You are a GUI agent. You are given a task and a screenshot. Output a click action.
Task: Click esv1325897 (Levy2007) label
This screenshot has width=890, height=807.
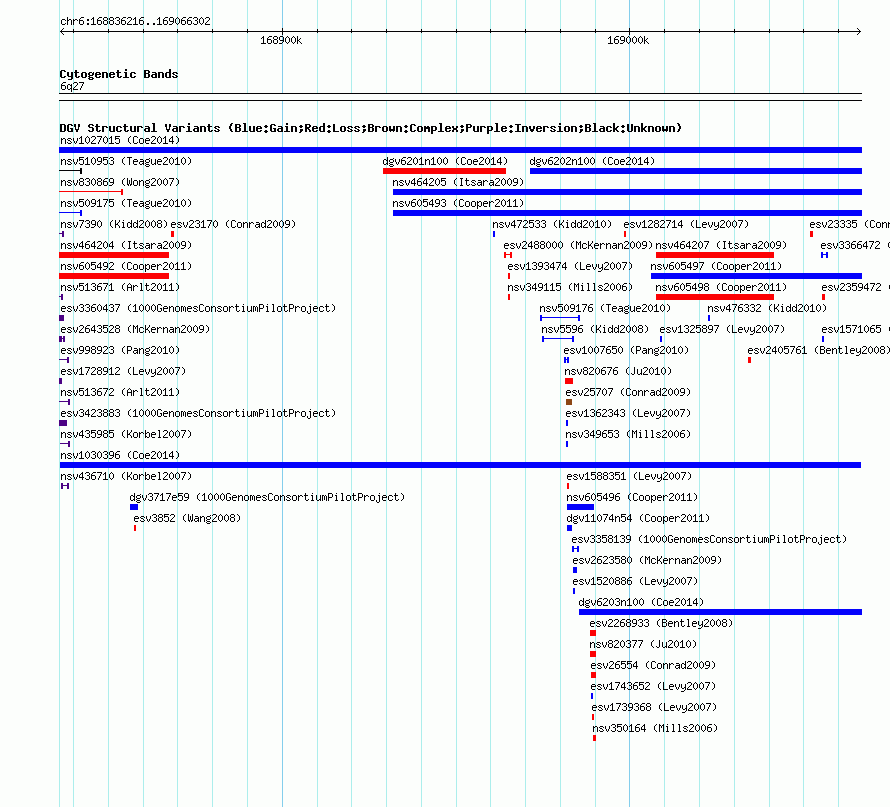(723, 329)
